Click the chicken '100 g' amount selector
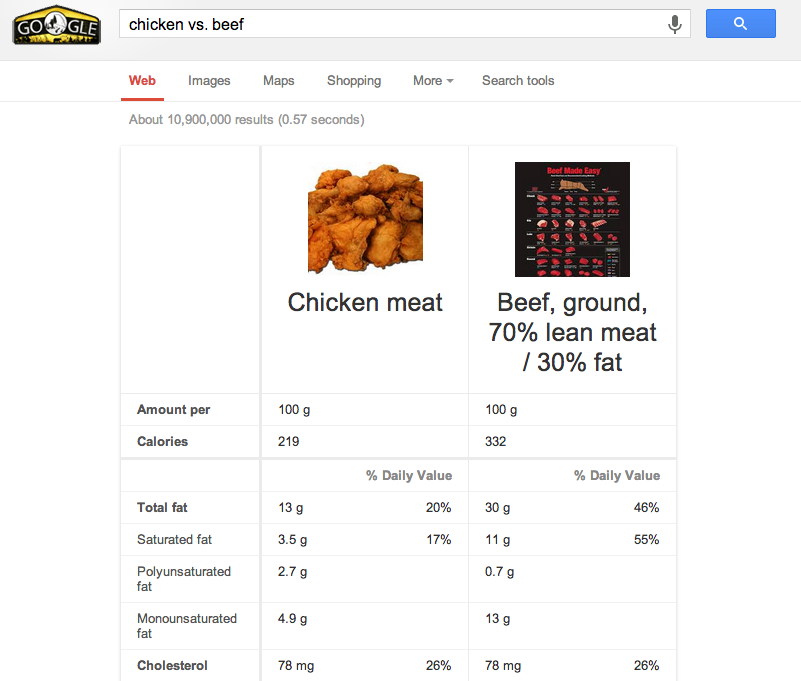This screenshot has width=801, height=681. 294,410
